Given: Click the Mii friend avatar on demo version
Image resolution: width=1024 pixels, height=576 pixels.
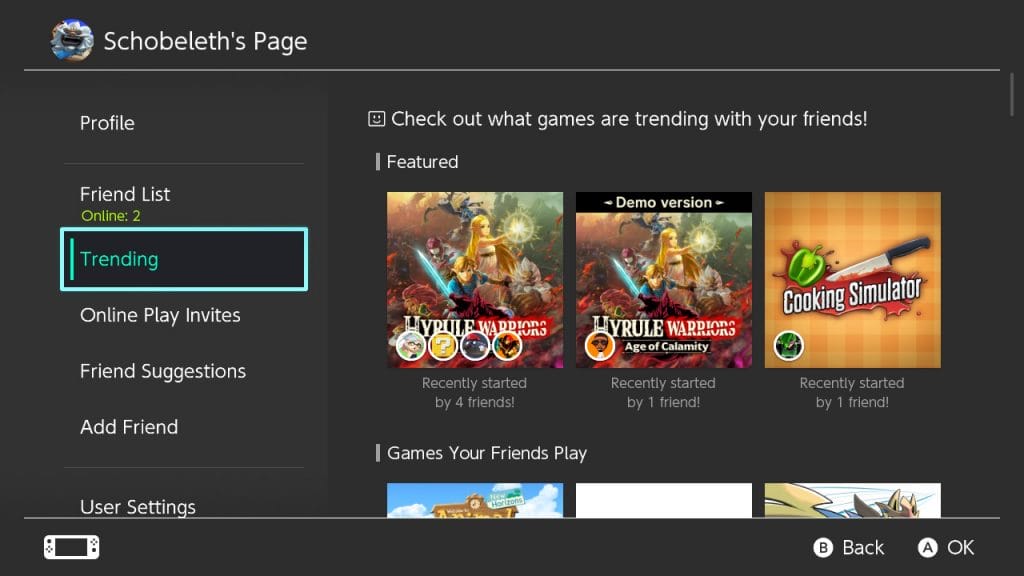Looking at the screenshot, I should 599,346.
